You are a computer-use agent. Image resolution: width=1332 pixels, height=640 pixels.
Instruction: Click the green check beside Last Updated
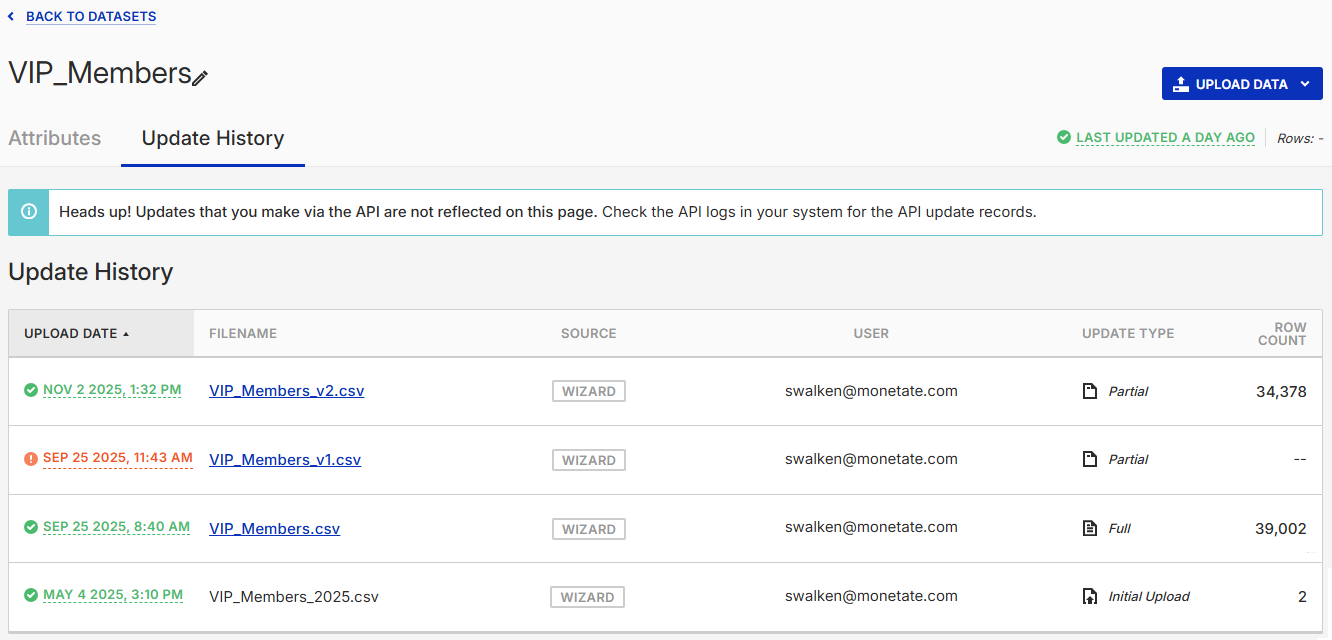(x=1064, y=137)
